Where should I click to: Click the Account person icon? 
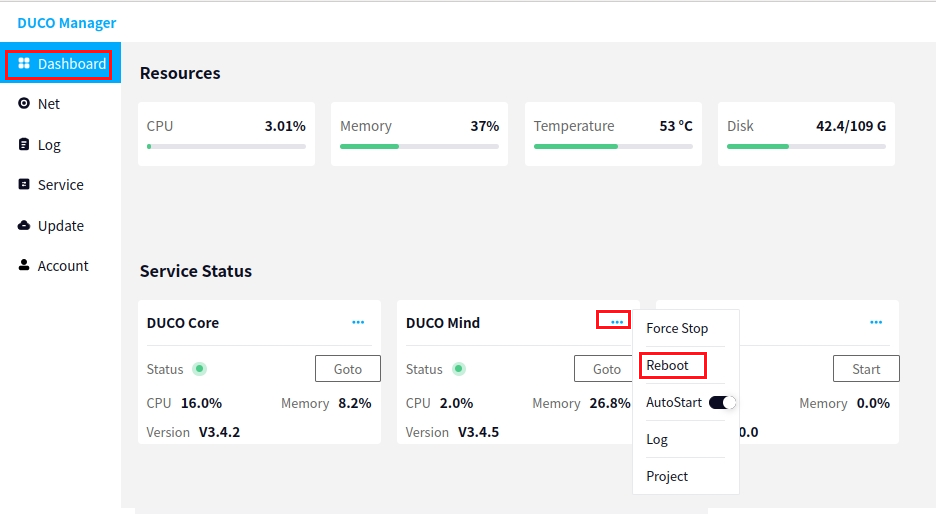24,265
